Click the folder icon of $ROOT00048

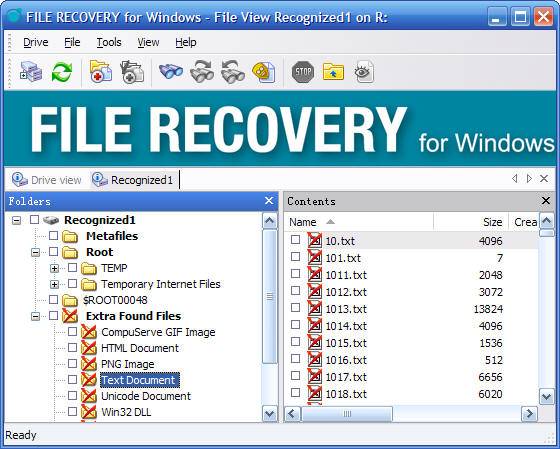(x=70, y=300)
